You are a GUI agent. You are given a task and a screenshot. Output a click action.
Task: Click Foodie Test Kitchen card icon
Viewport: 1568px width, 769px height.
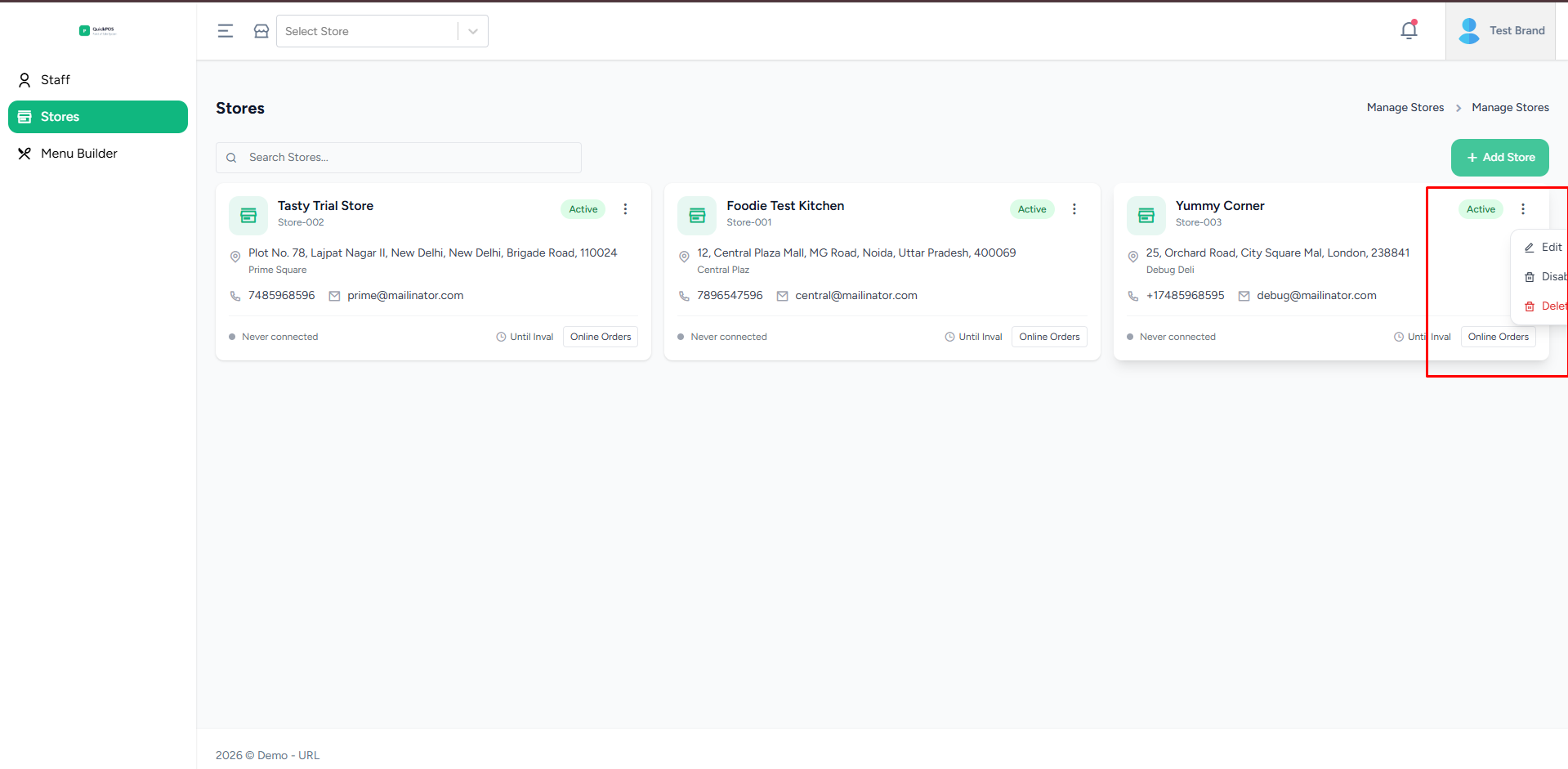[697, 215]
